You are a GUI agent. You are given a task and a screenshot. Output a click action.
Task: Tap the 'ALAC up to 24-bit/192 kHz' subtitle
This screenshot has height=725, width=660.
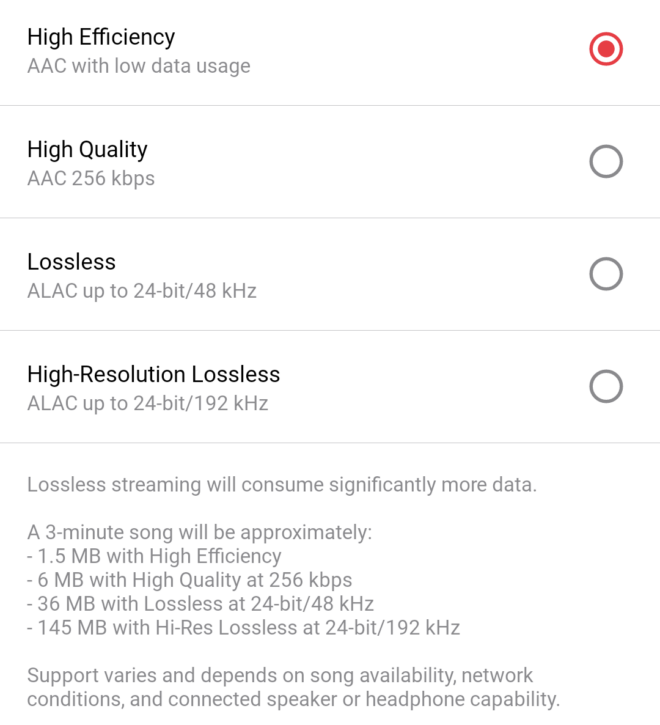pyautogui.click(x=147, y=404)
